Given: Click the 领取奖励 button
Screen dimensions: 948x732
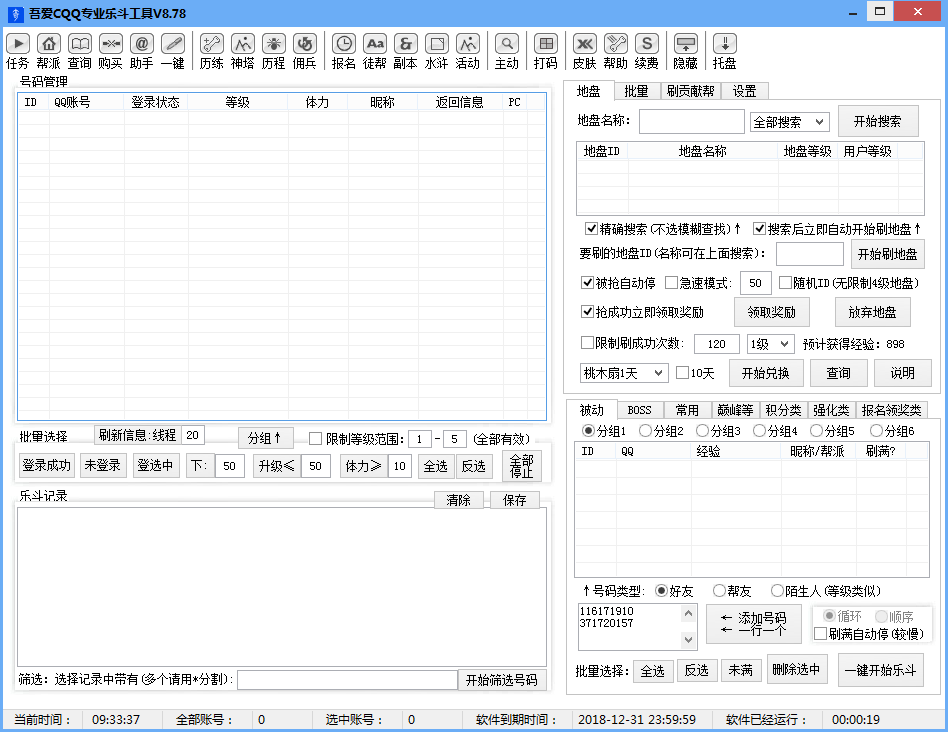Looking at the screenshot, I should click(x=771, y=312).
